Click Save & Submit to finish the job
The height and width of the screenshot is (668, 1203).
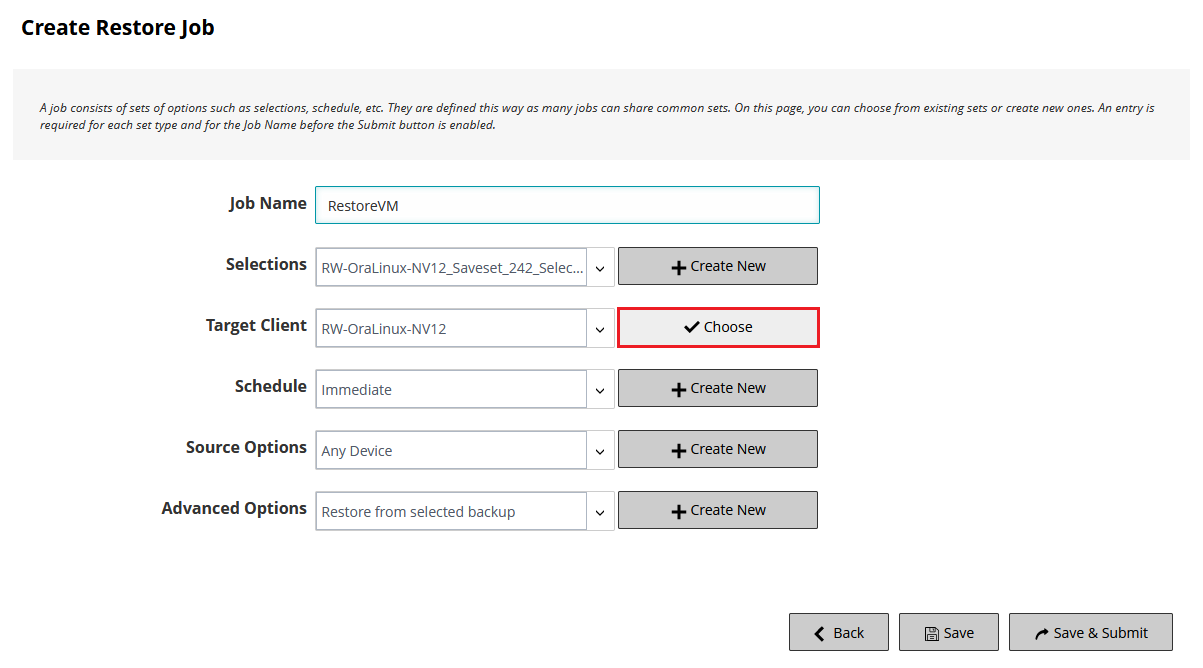(x=1090, y=632)
